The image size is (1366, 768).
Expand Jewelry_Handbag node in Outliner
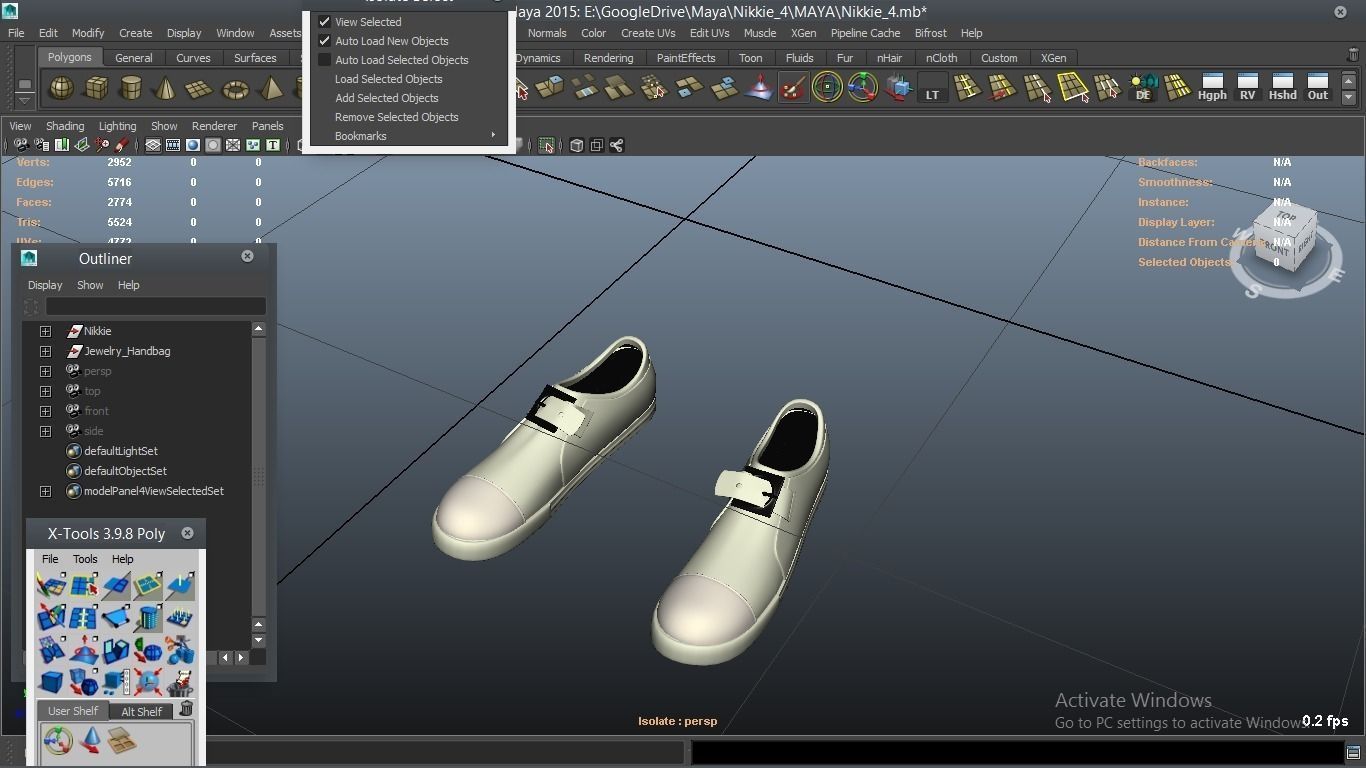pos(45,351)
